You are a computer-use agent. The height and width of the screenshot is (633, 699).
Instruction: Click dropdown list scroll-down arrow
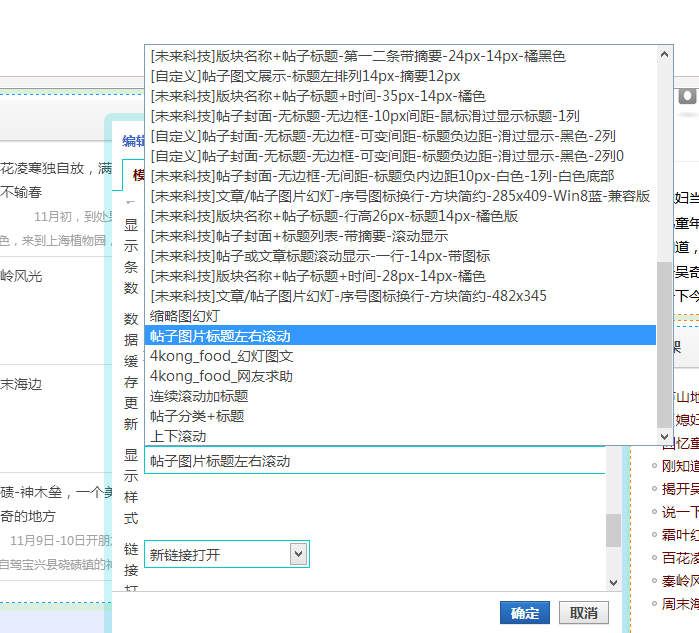(664, 436)
